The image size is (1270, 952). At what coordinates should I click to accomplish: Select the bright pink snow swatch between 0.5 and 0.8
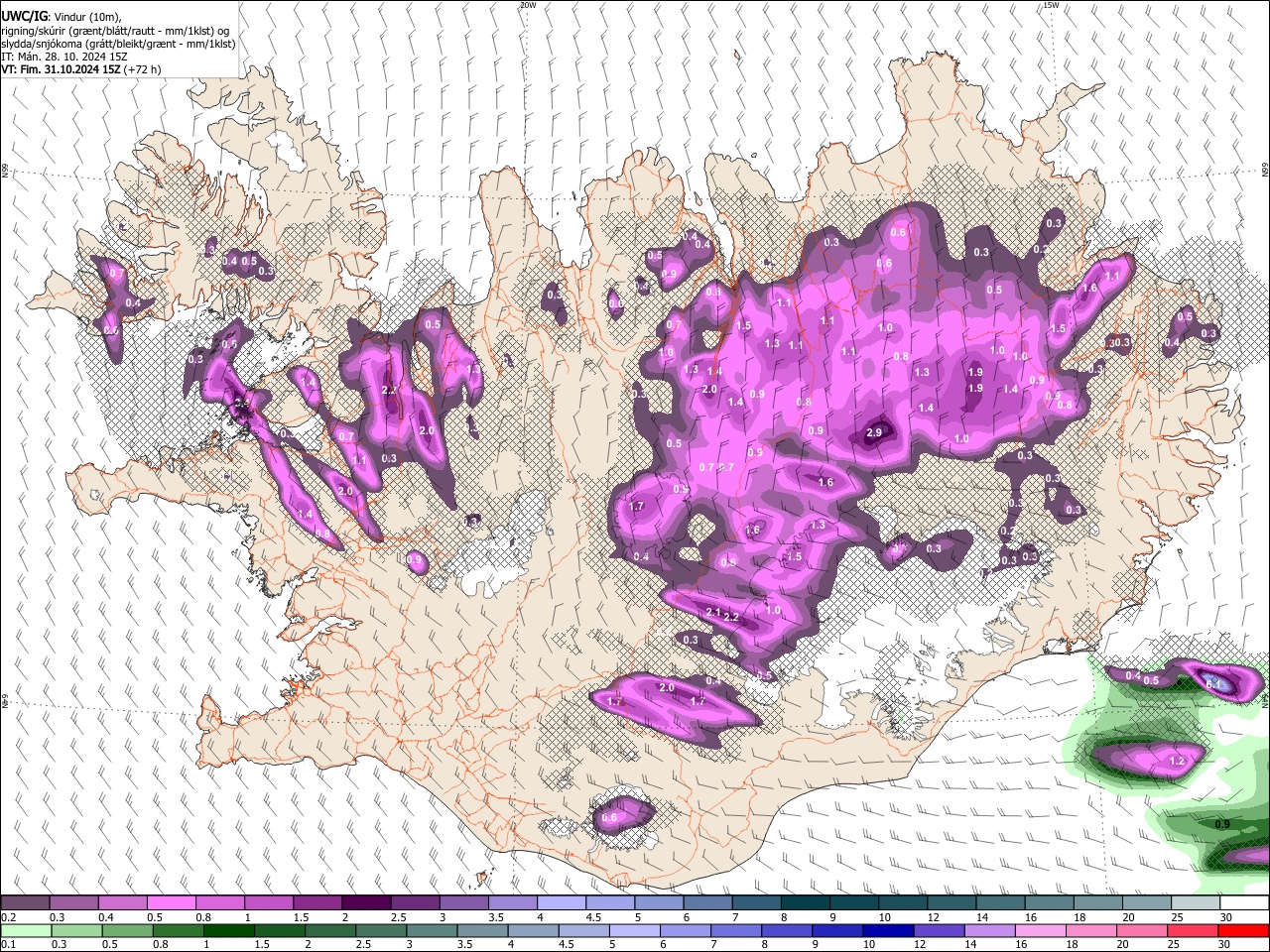171,903
